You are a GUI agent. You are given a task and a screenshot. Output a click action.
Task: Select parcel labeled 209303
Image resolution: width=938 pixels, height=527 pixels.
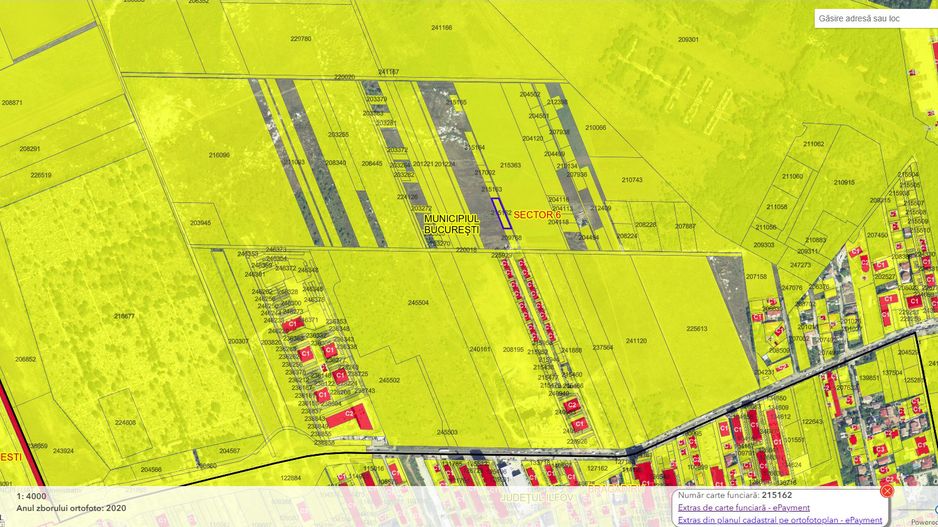(x=764, y=245)
